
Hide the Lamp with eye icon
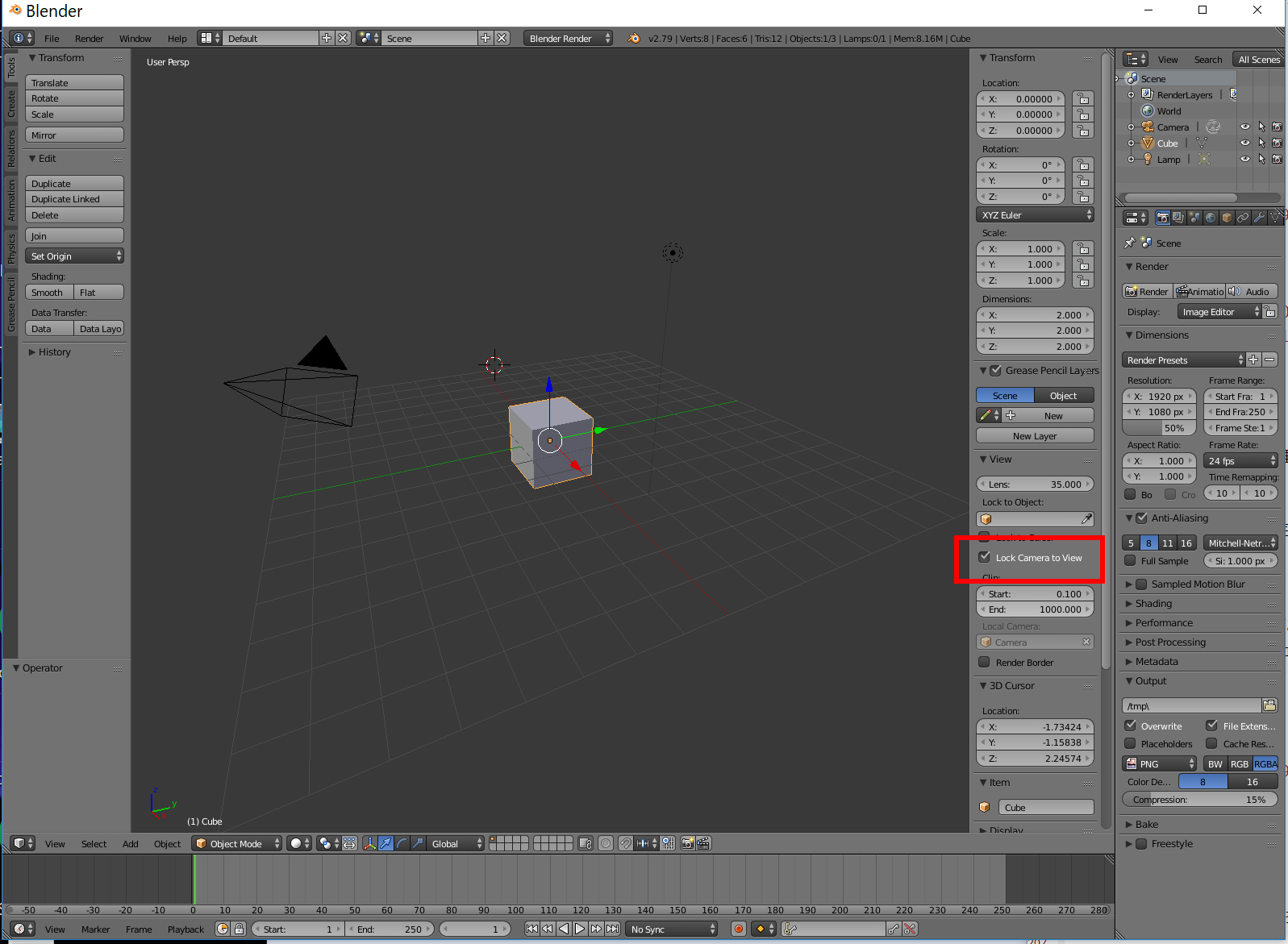(x=1244, y=159)
